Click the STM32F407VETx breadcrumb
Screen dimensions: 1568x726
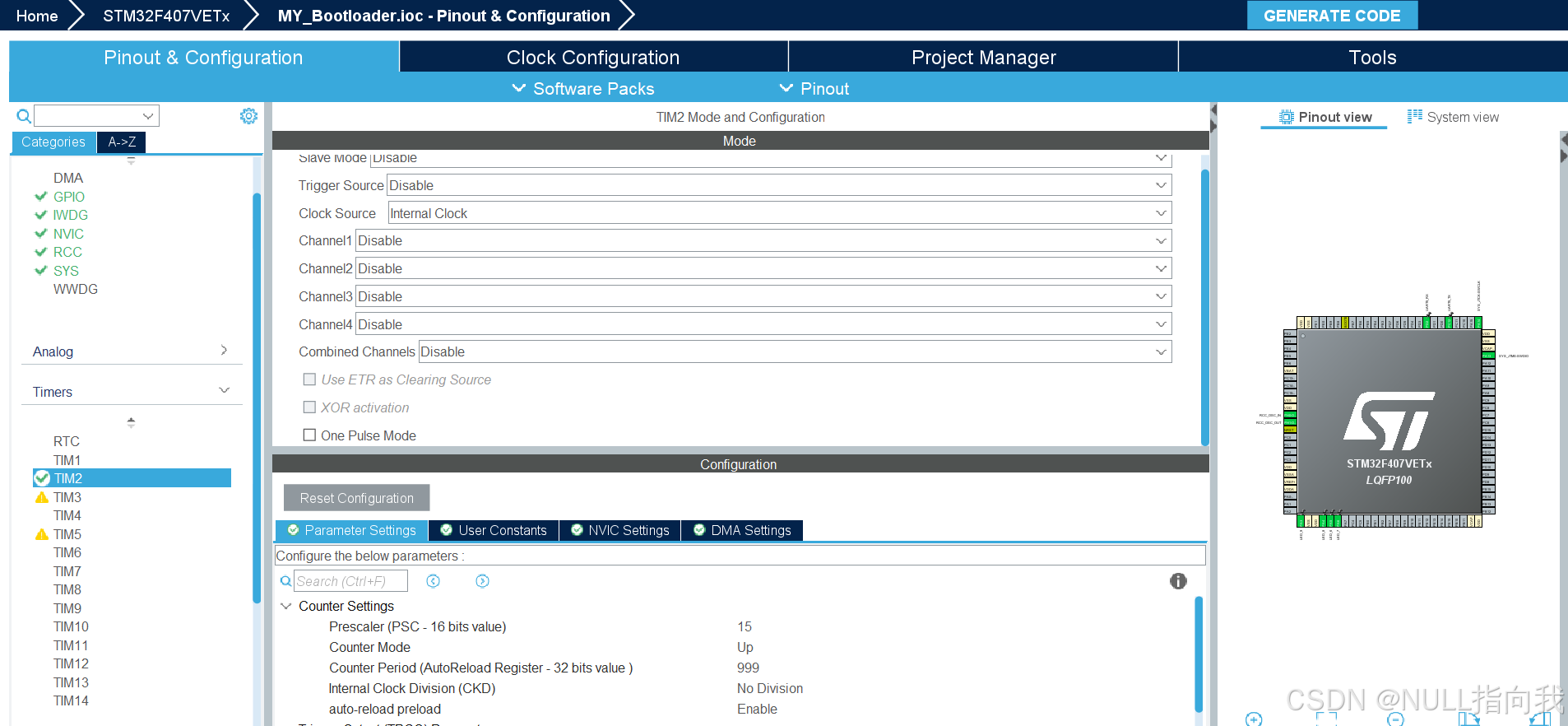(166, 16)
